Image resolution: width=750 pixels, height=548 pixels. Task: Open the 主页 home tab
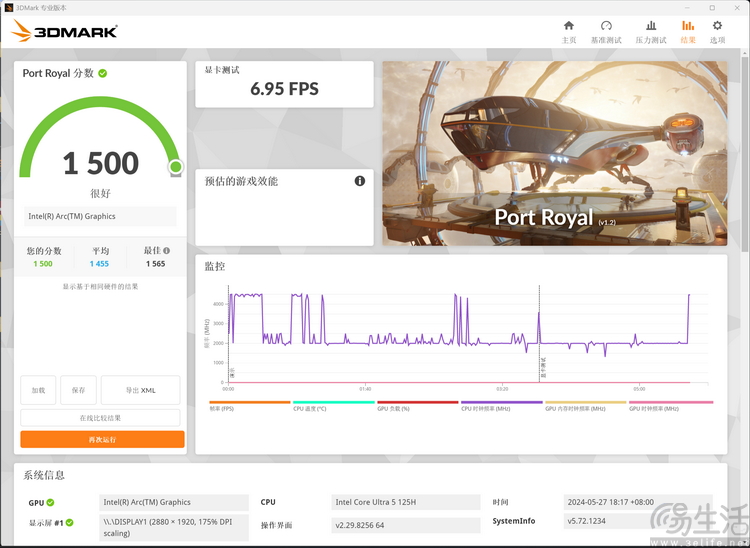coord(569,32)
